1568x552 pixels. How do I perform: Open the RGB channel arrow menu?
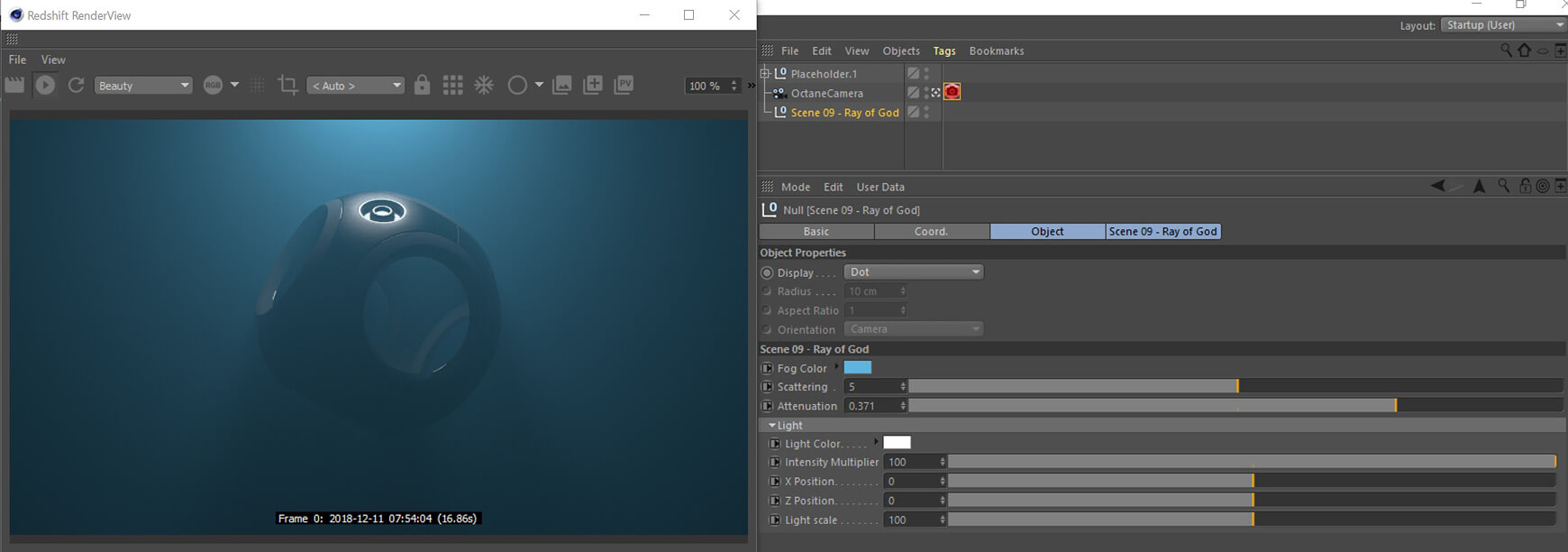(235, 85)
